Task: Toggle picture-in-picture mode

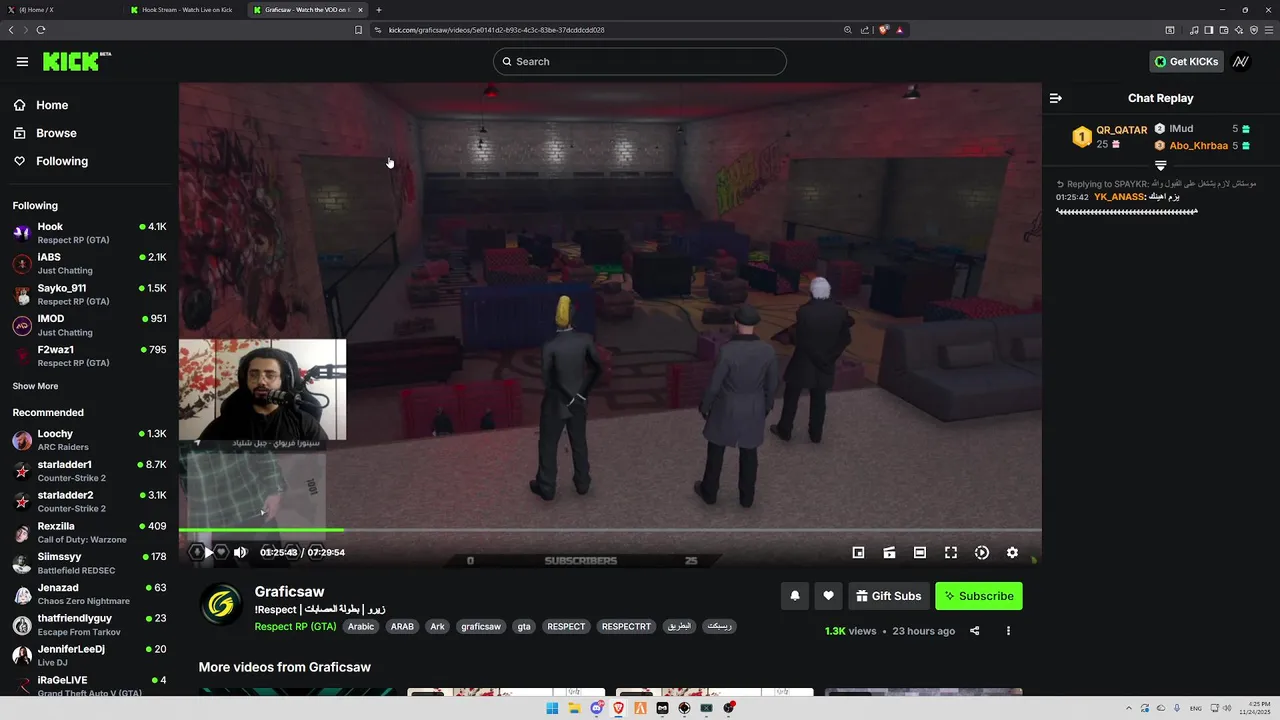Action: click(x=858, y=552)
